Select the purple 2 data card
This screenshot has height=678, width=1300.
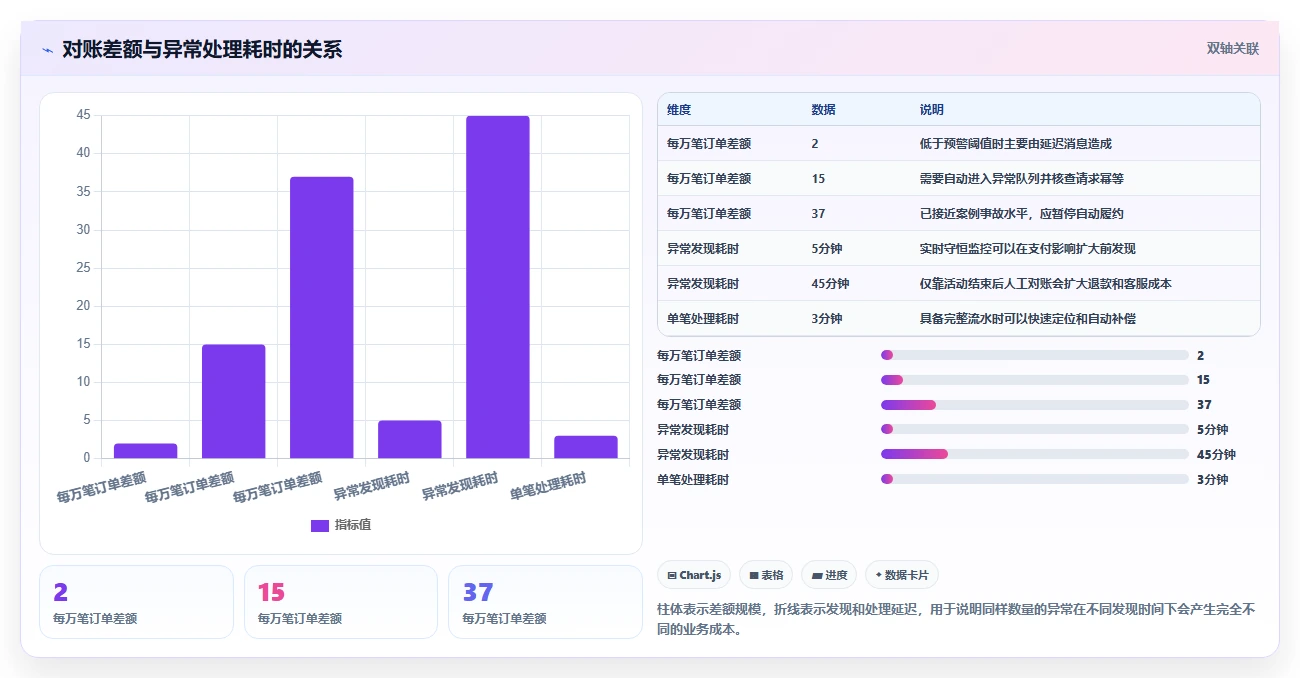coord(136,602)
